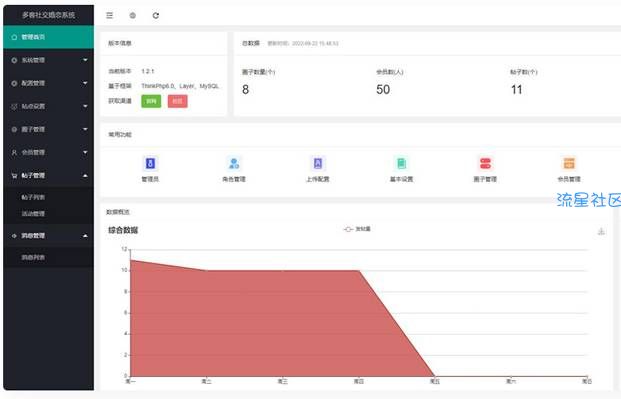Expand the sidebar 会员管理 dropdown arrow
Screen dimensions: 621x399
pyautogui.click(x=85, y=152)
